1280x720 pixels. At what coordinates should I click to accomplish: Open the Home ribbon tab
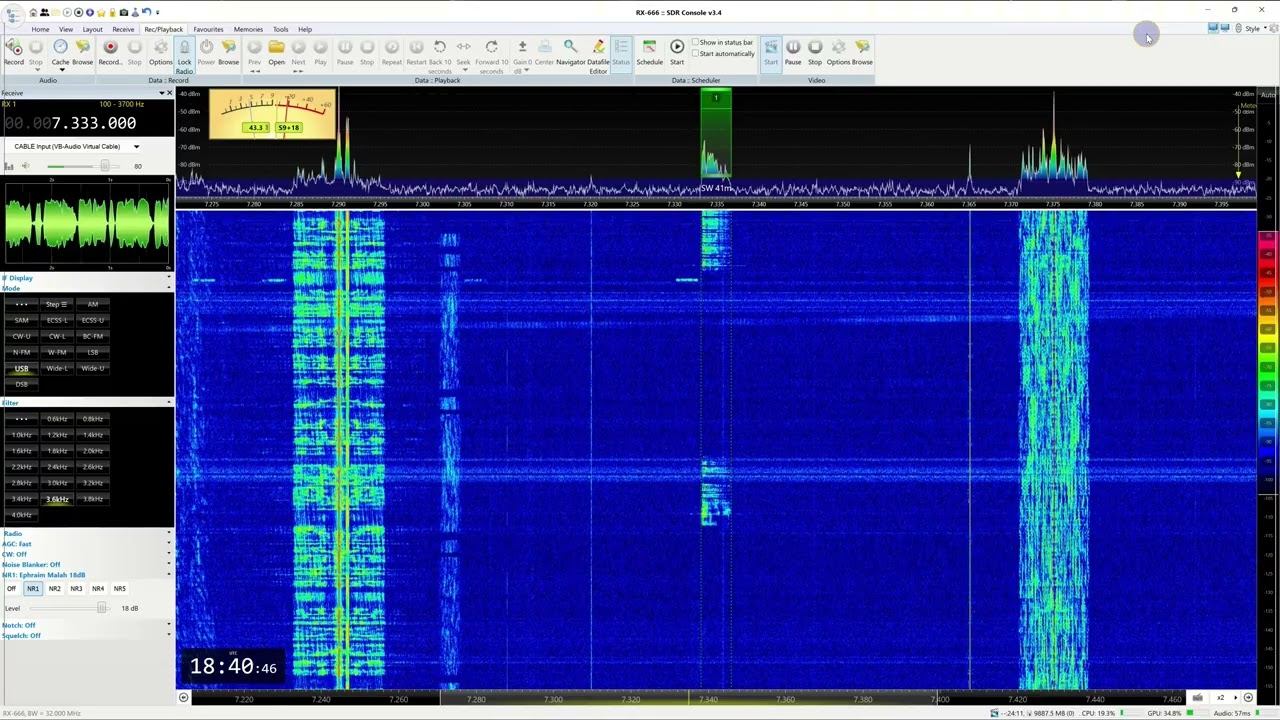click(40, 29)
